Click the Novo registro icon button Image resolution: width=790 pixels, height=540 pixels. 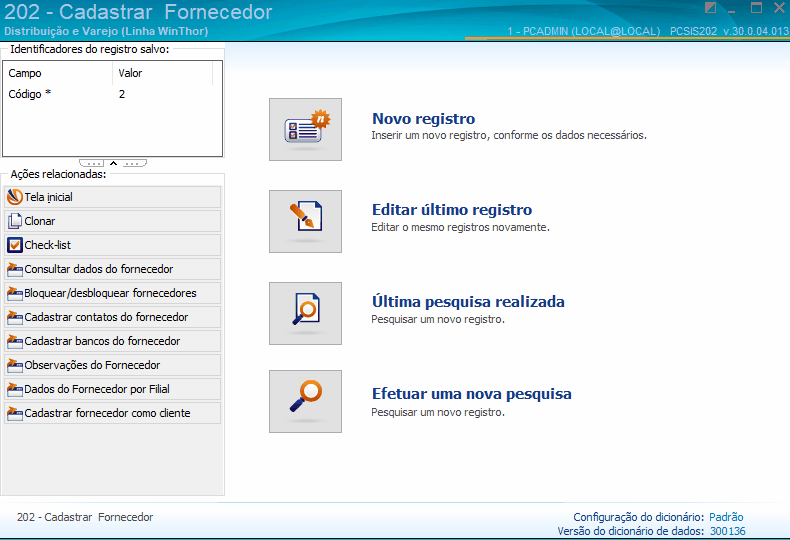tap(305, 129)
